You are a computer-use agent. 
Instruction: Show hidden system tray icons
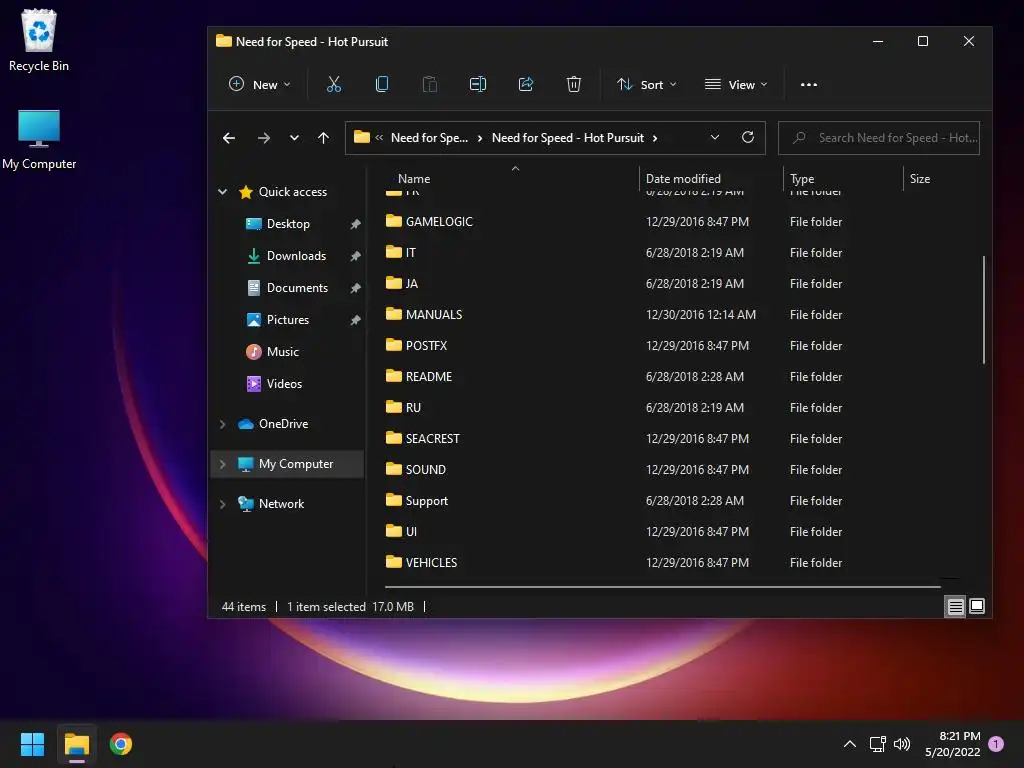(850, 744)
